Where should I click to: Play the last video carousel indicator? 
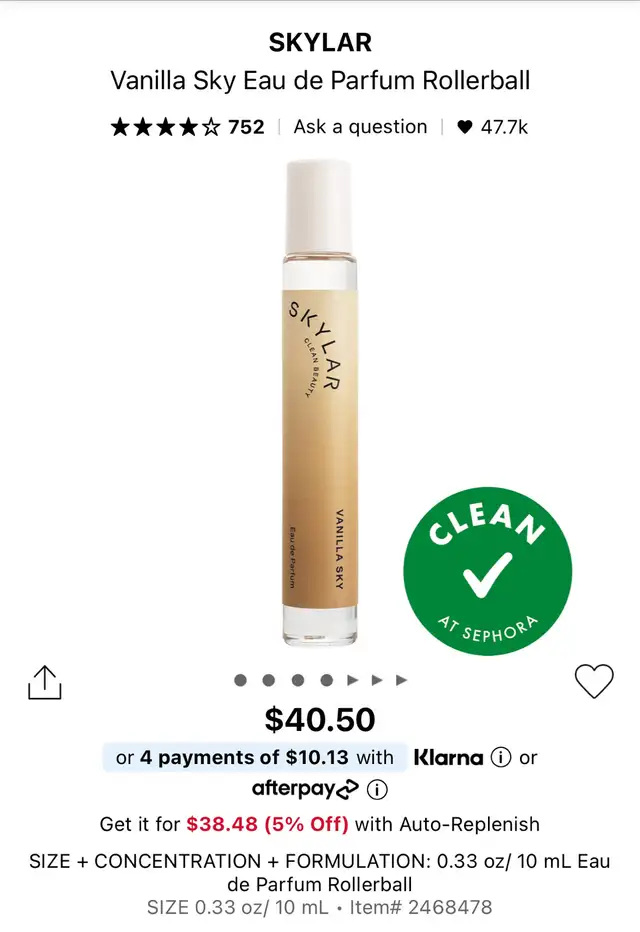[402, 680]
